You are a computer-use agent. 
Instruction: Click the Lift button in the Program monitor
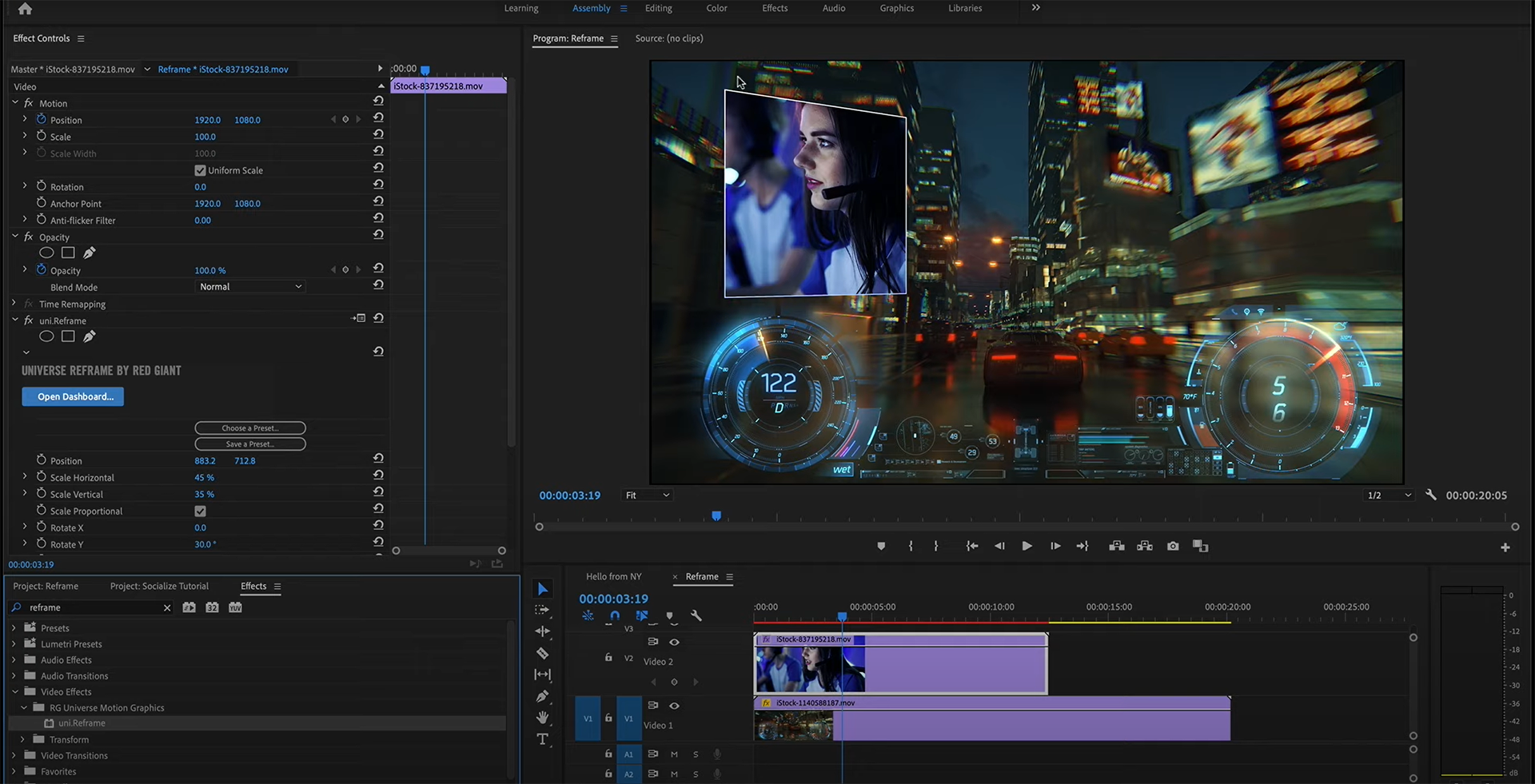(x=1117, y=546)
